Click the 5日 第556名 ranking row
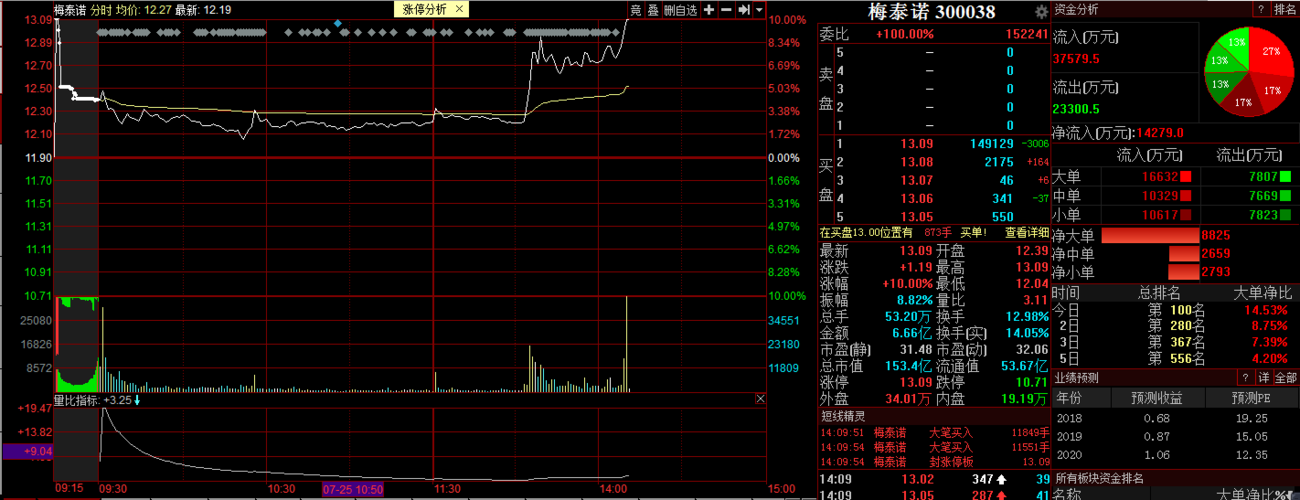Image resolution: width=1300 pixels, height=500 pixels. click(1175, 358)
